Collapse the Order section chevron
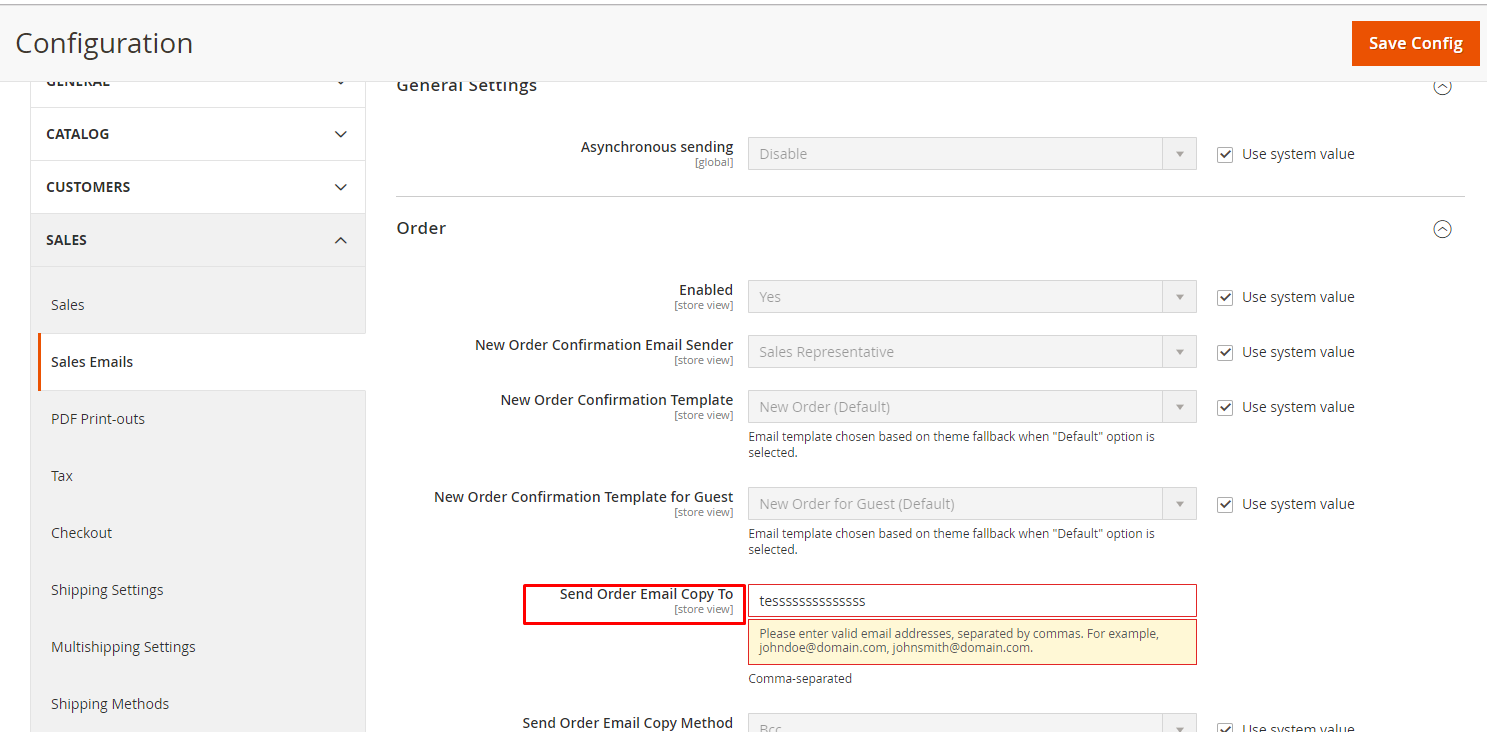 coord(1442,229)
